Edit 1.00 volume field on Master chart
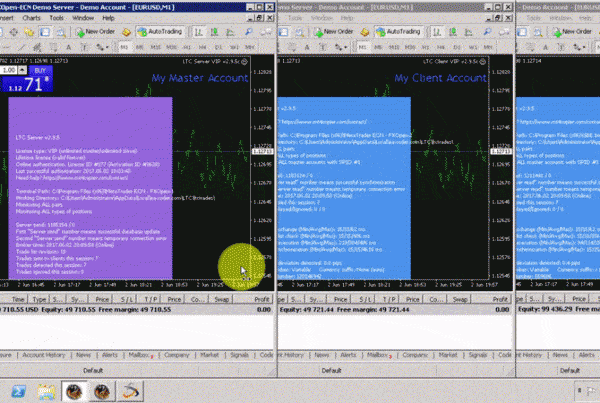The image size is (600, 403). click(8, 70)
